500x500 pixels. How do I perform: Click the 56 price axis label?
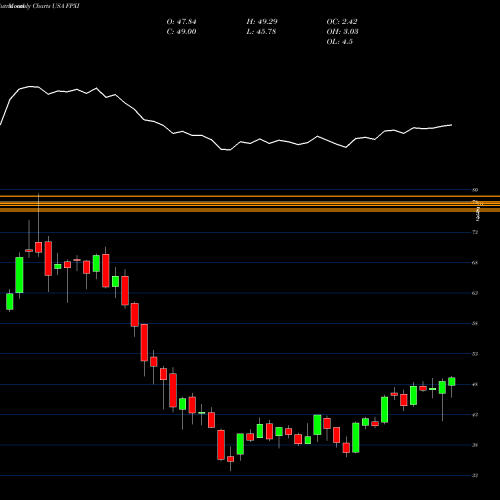[x=475, y=323]
